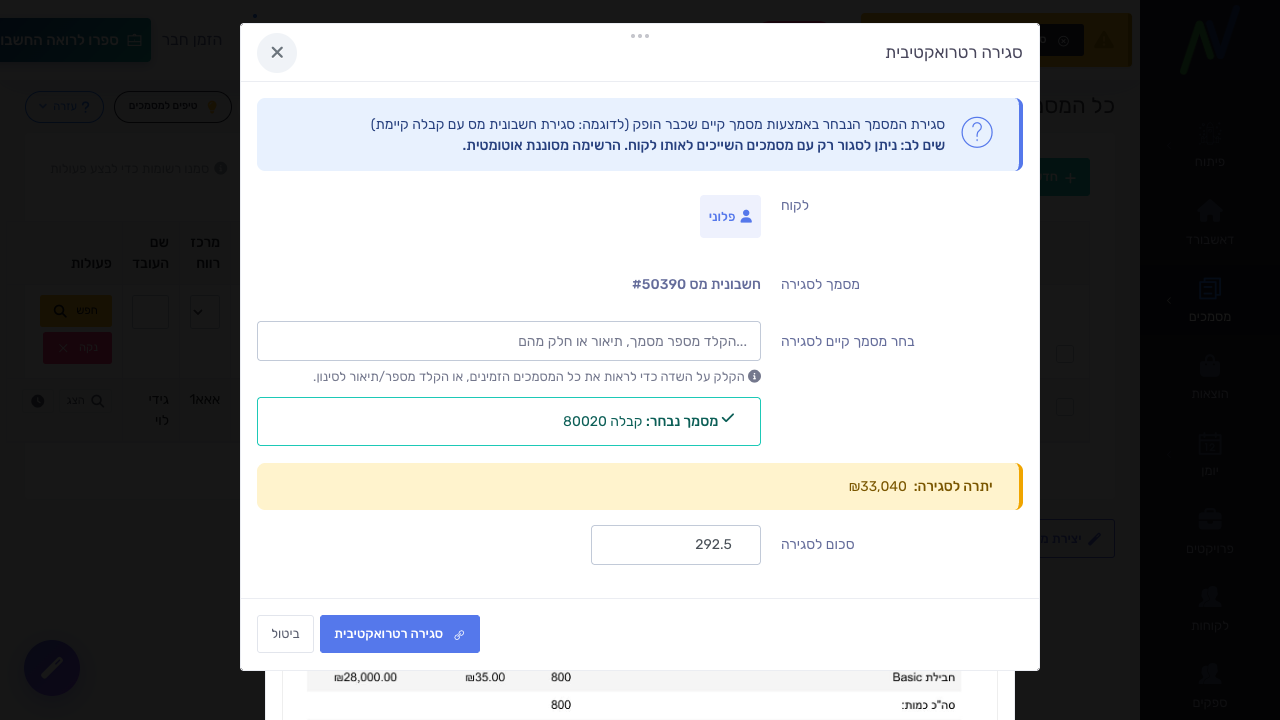Click the home dashboard icon in the sidebar
The width and height of the screenshot is (1280, 720).
[x=1210, y=211]
